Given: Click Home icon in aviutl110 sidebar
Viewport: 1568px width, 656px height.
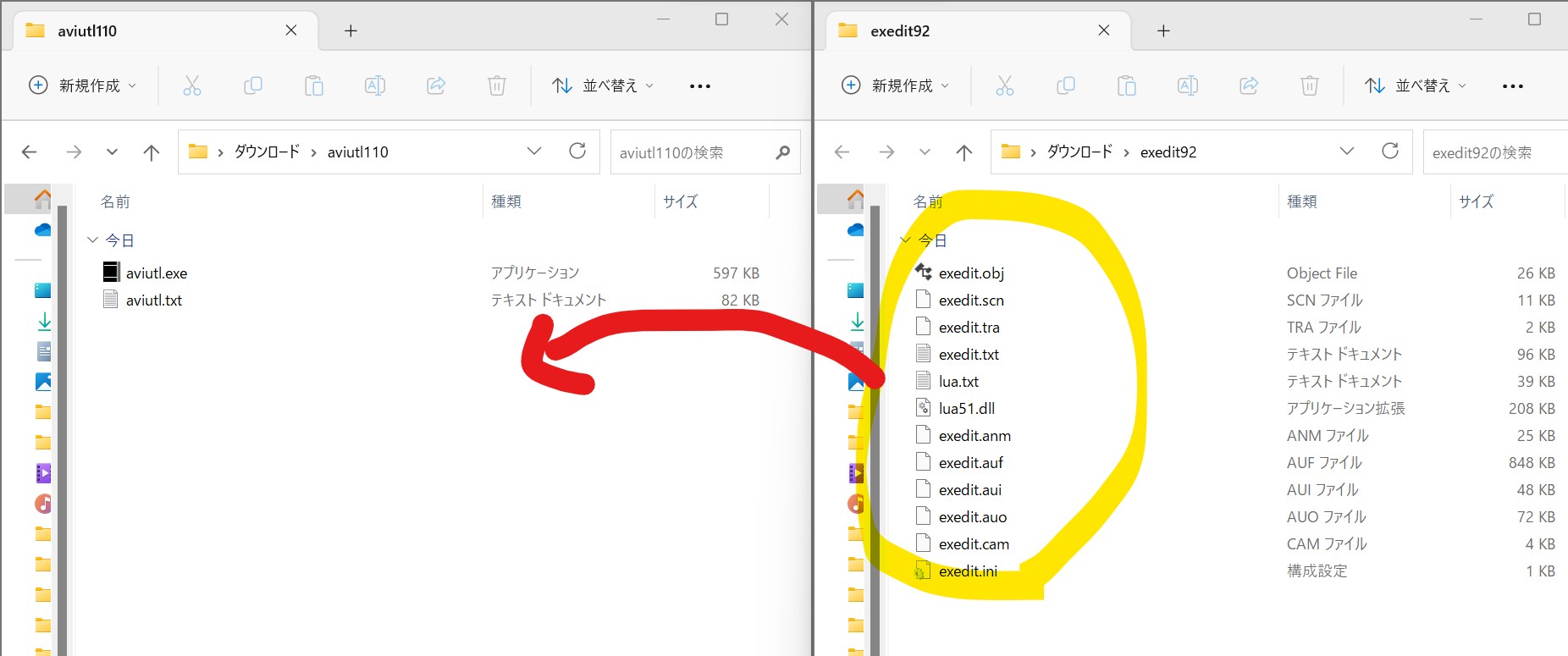Looking at the screenshot, I should 42,199.
